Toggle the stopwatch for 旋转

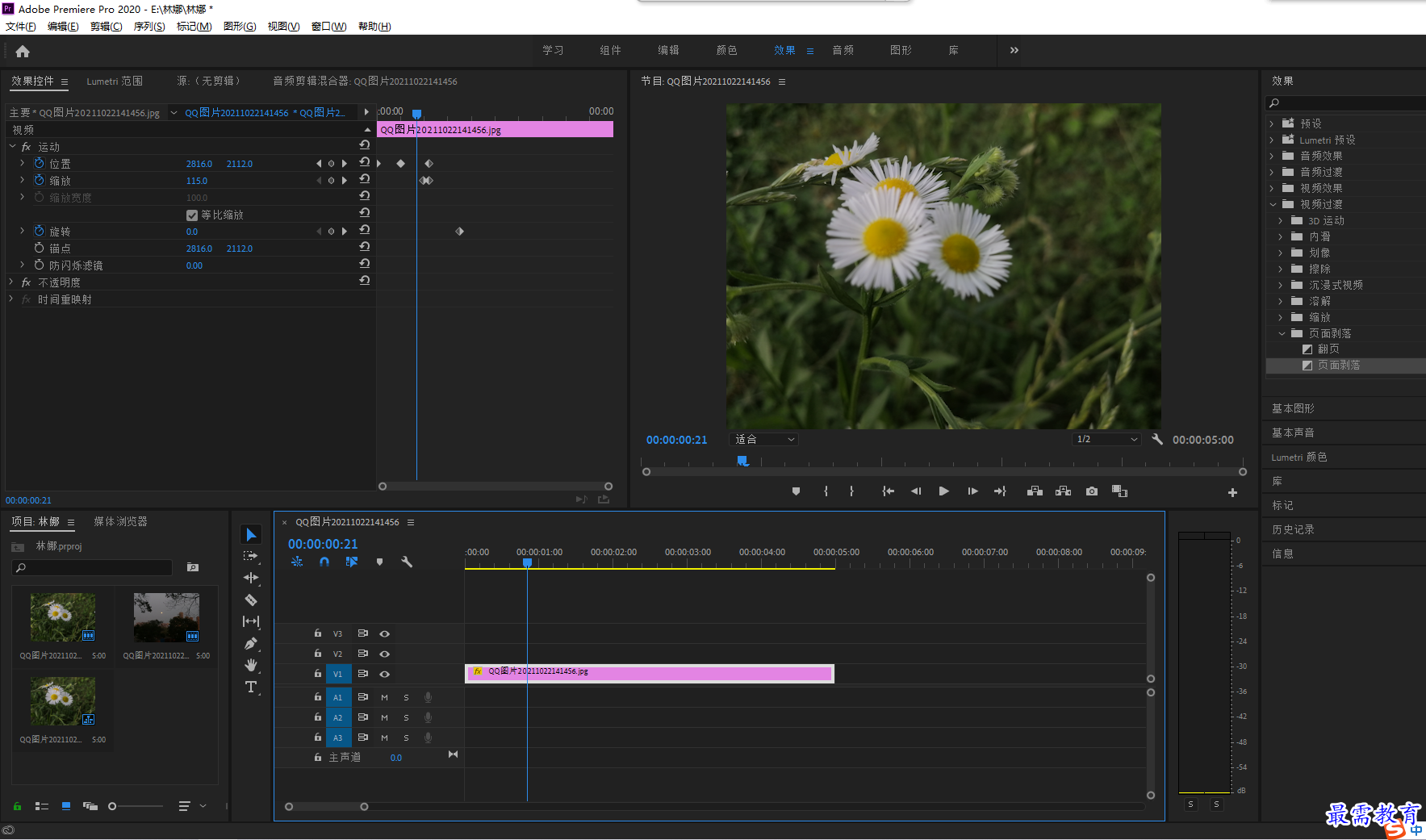coord(39,231)
